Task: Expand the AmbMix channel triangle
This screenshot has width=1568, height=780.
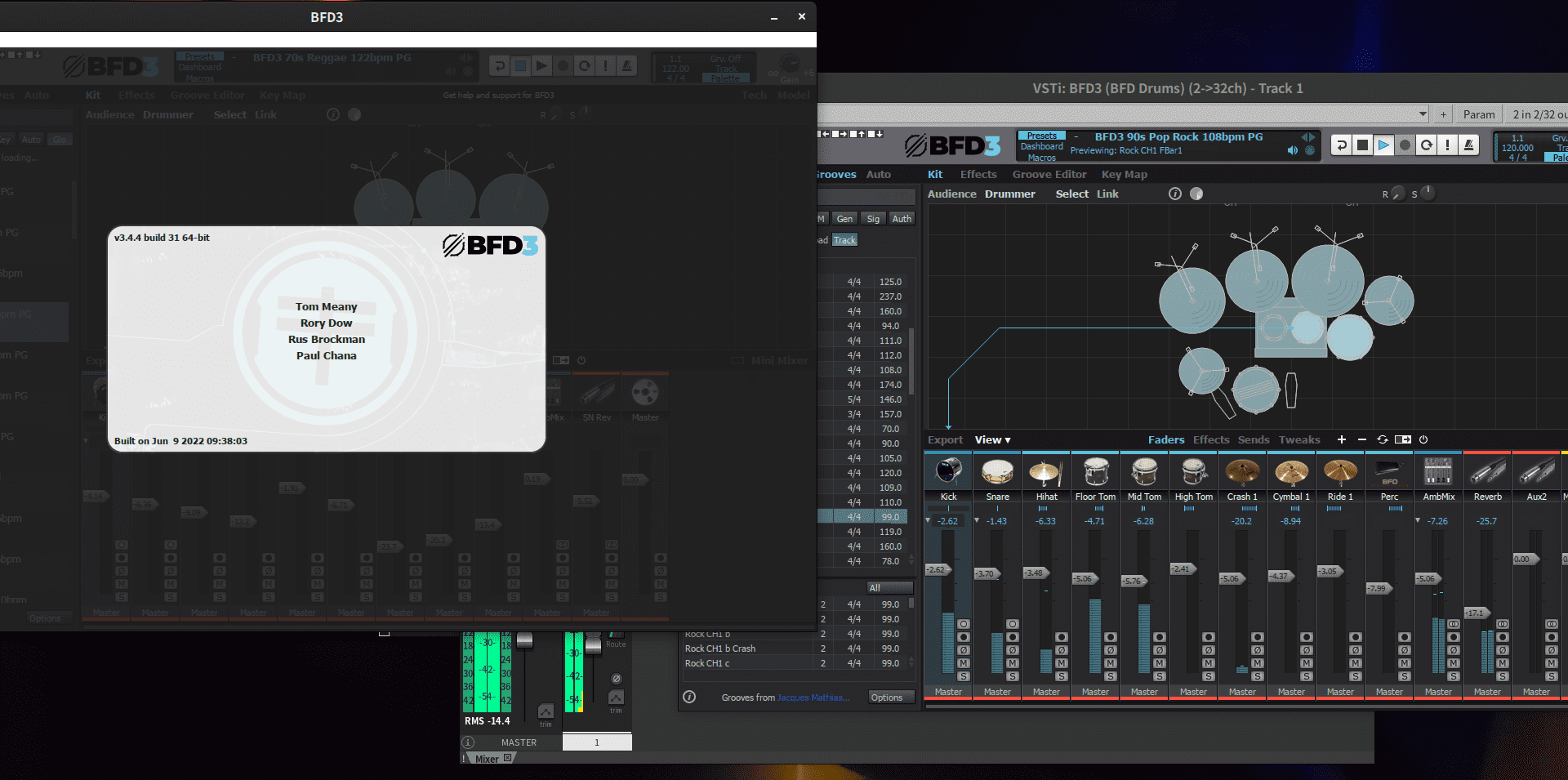Action: [x=1418, y=520]
